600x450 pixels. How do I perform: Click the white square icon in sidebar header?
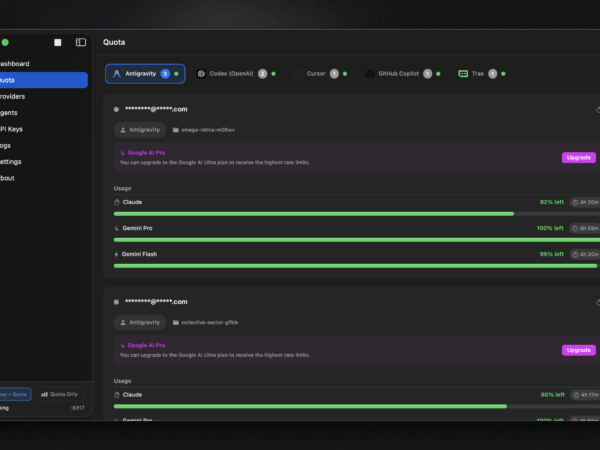point(58,42)
